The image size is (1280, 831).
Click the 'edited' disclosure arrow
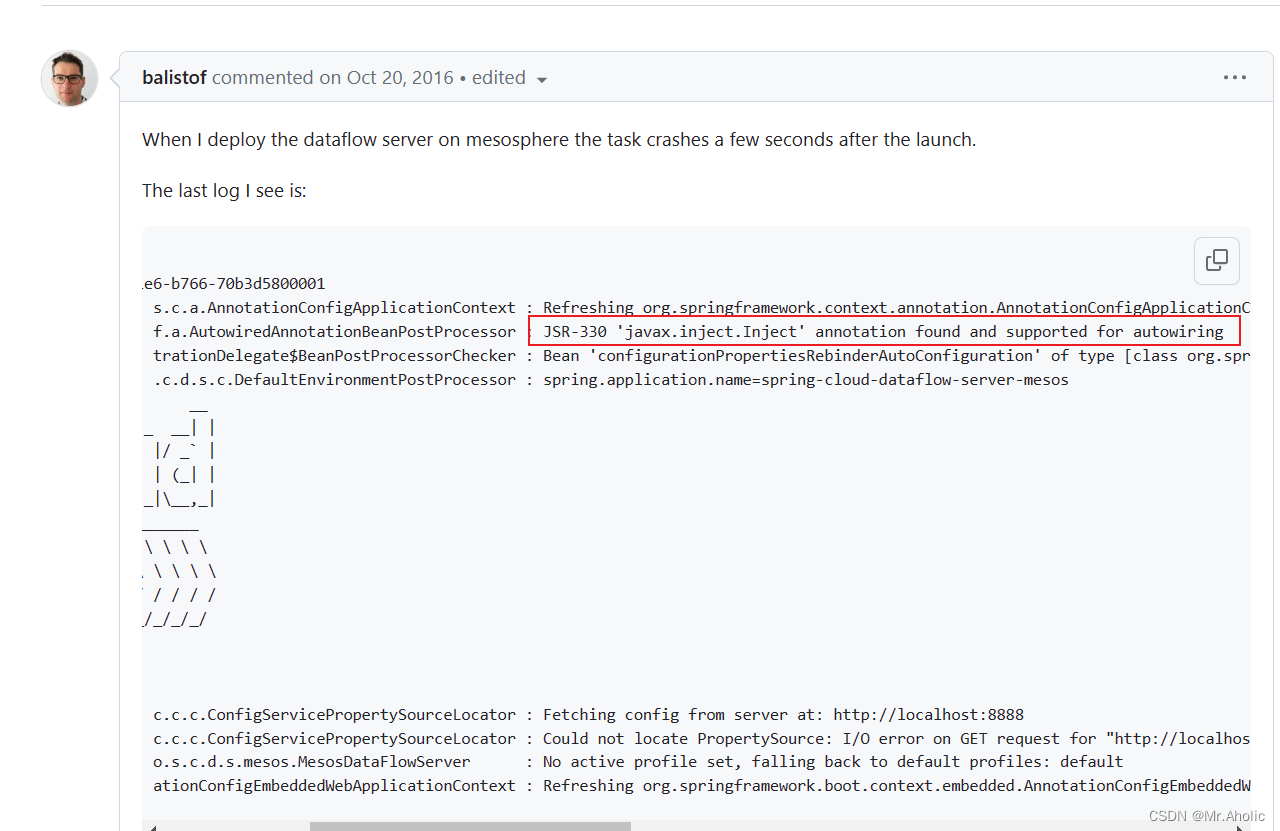[x=541, y=78]
